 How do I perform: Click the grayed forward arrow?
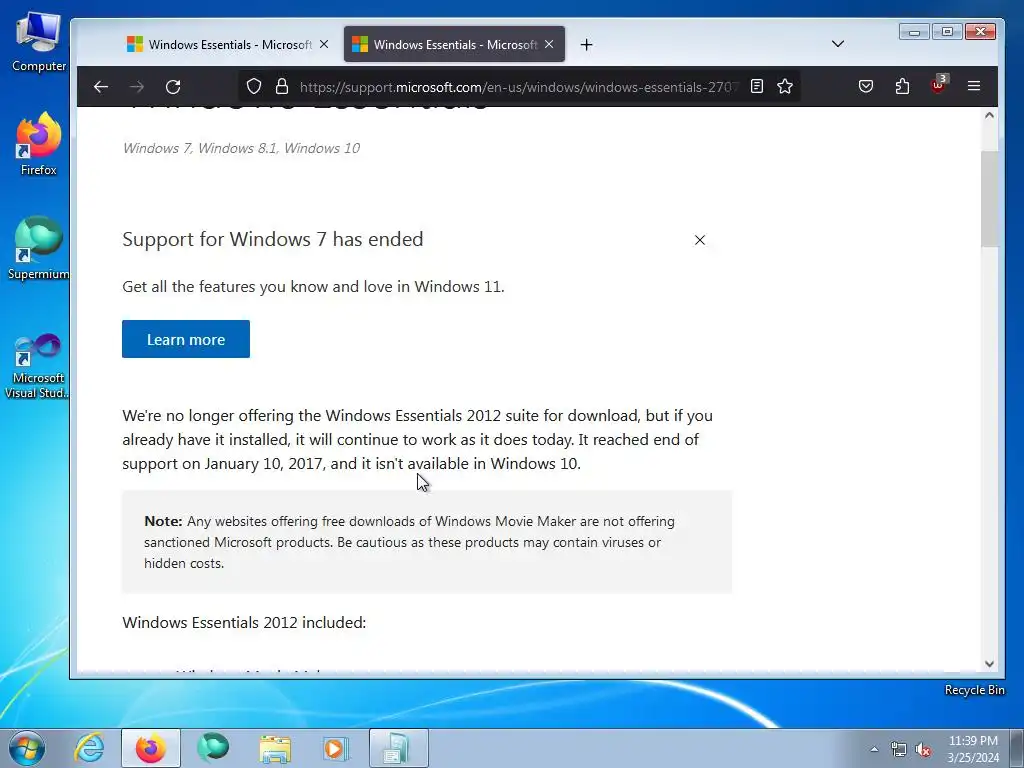coord(136,87)
